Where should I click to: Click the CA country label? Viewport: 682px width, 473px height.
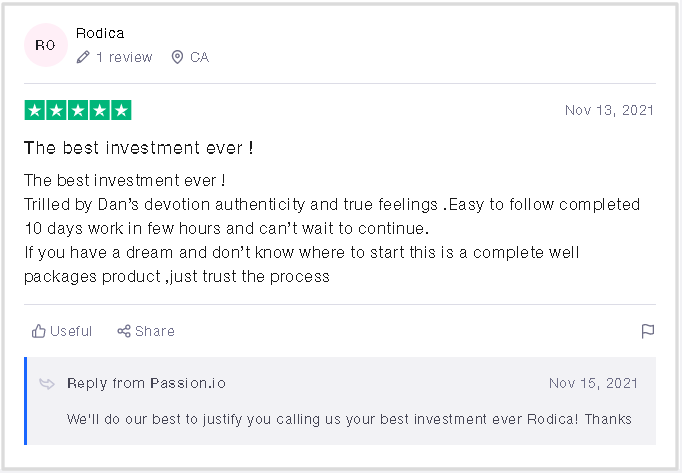click(x=200, y=57)
